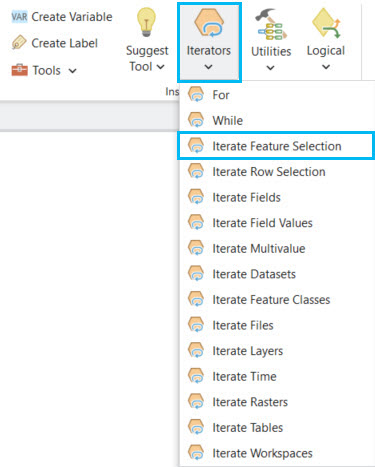Click the Utilities hammer icon
The height and width of the screenshot is (467, 375).
click(x=271, y=24)
